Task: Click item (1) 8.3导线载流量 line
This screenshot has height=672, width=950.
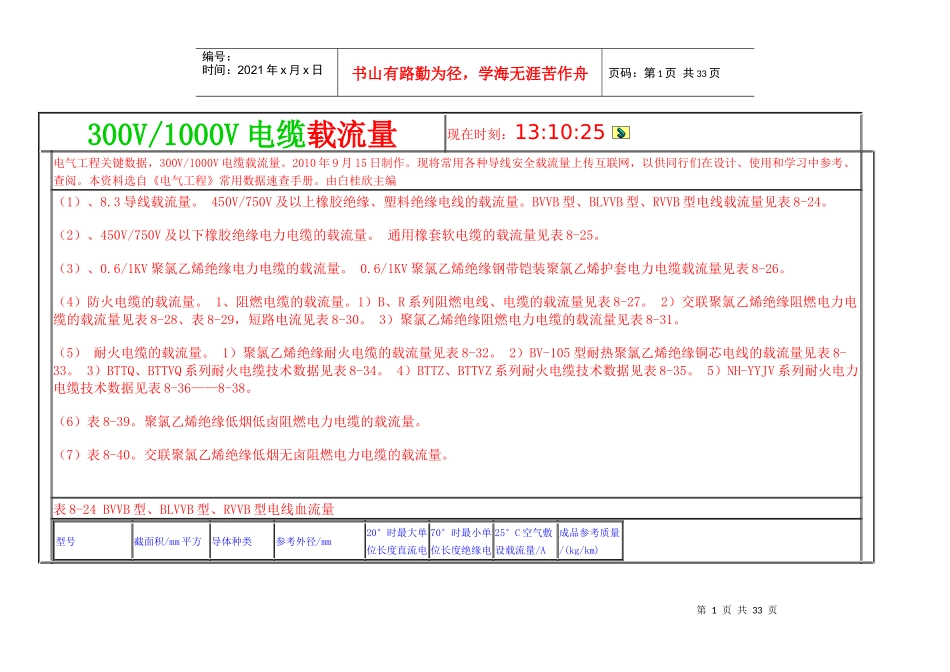Action: click(443, 202)
